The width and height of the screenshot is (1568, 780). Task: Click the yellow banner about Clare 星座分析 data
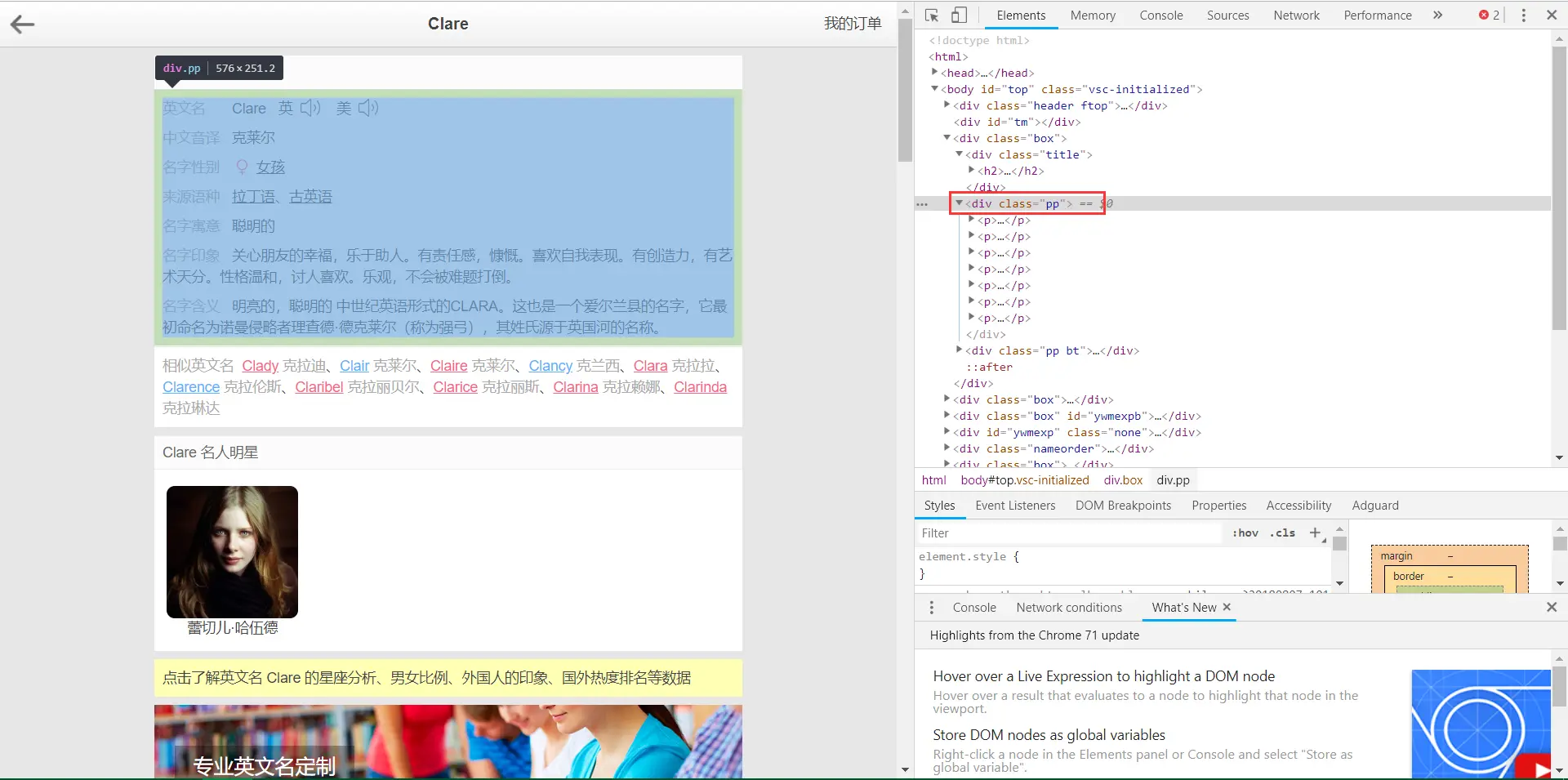(x=448, y=678)
